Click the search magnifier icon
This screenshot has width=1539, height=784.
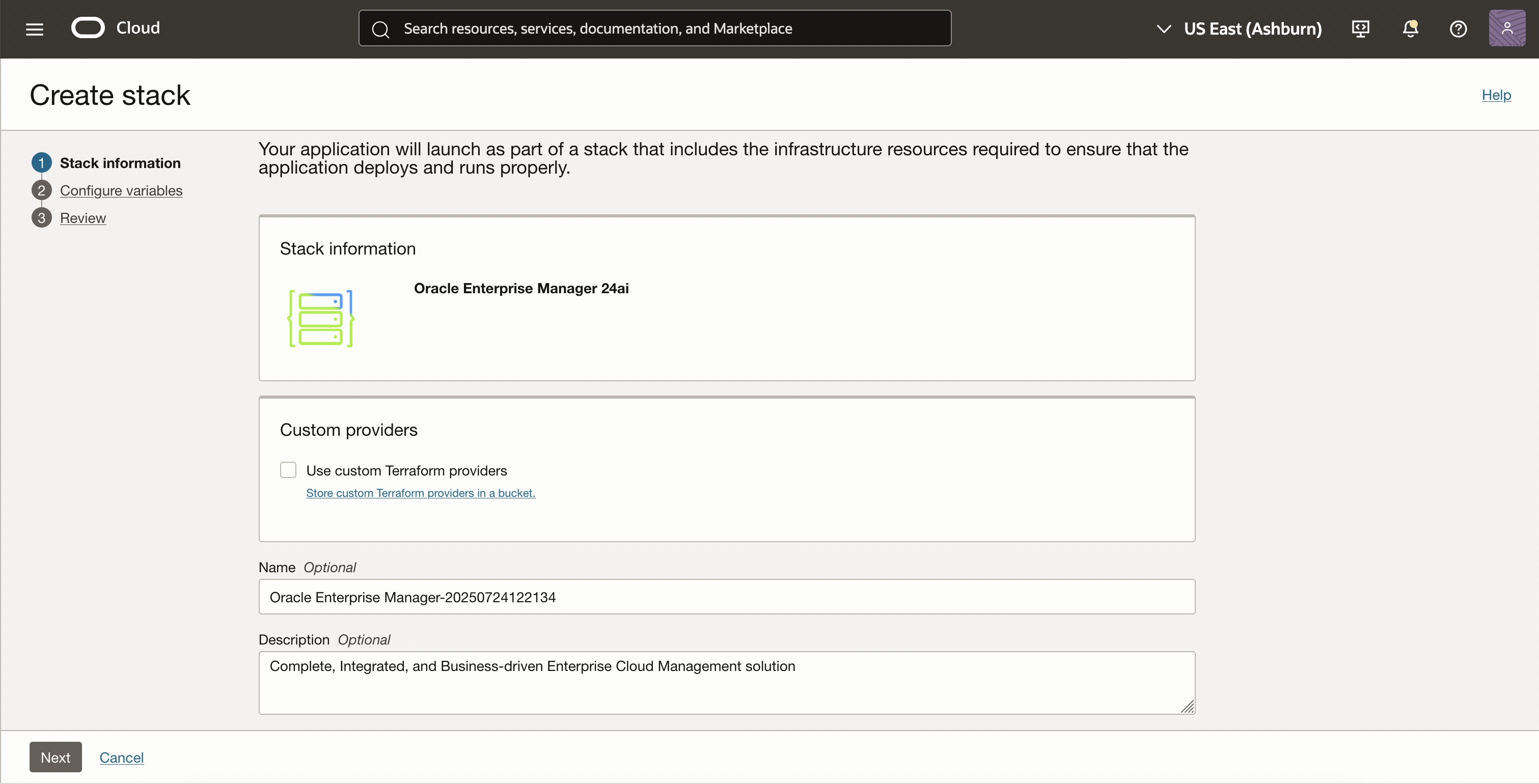[380, 29]
